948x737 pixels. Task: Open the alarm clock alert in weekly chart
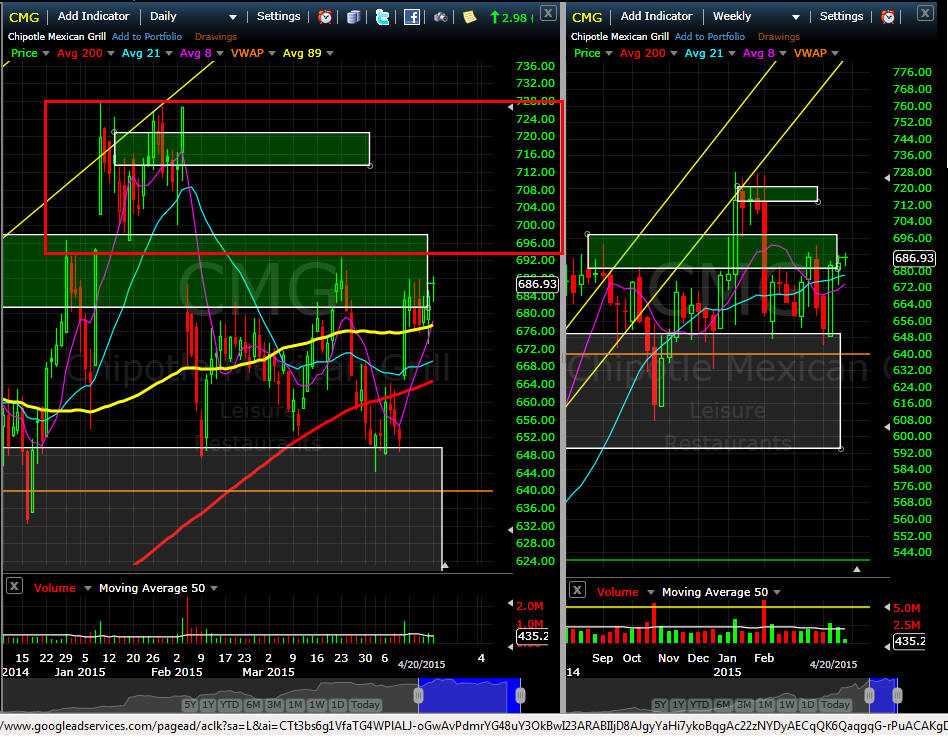click(x=888, y=17)
